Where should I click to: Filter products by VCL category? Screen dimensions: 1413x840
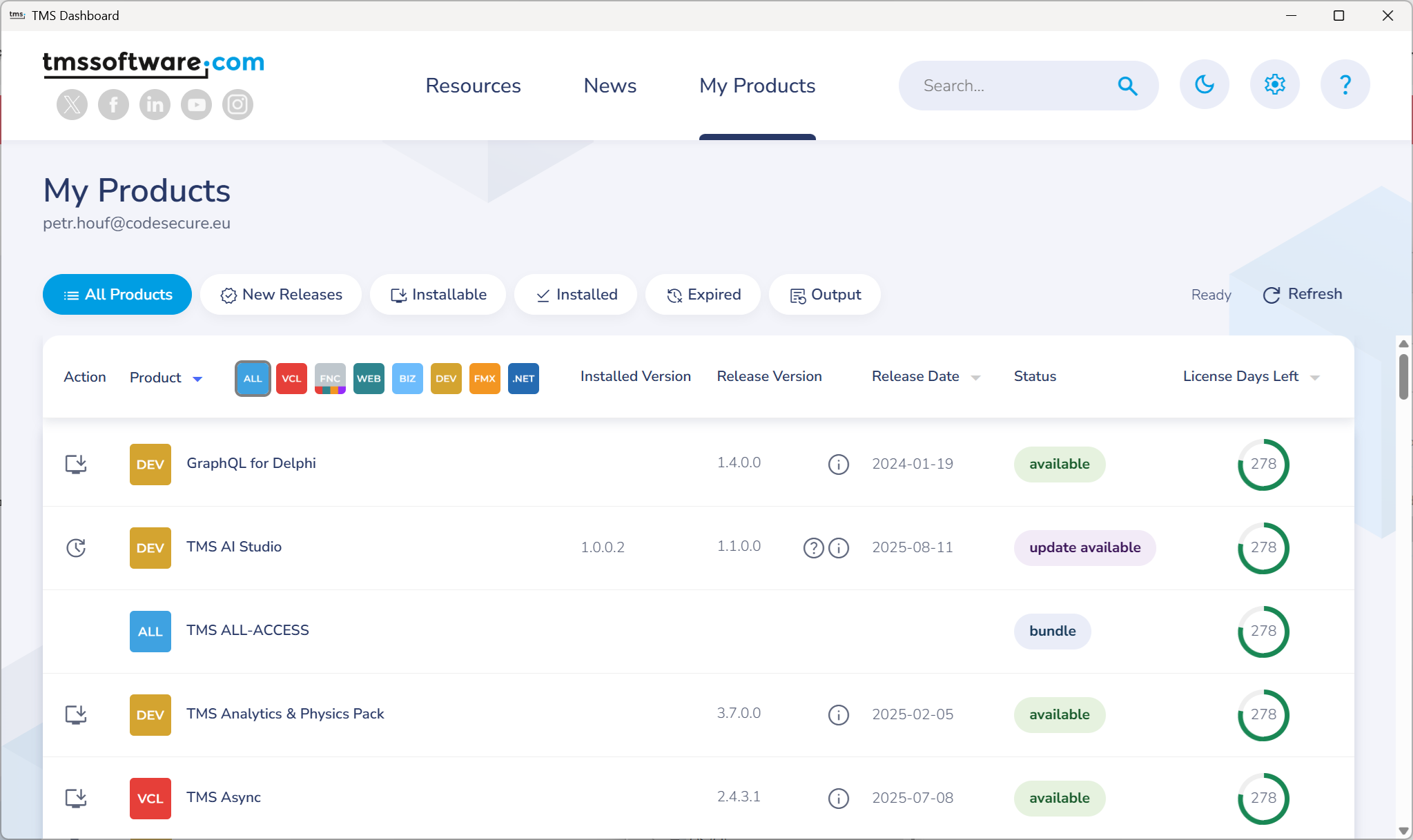click(x=291, y=378)
